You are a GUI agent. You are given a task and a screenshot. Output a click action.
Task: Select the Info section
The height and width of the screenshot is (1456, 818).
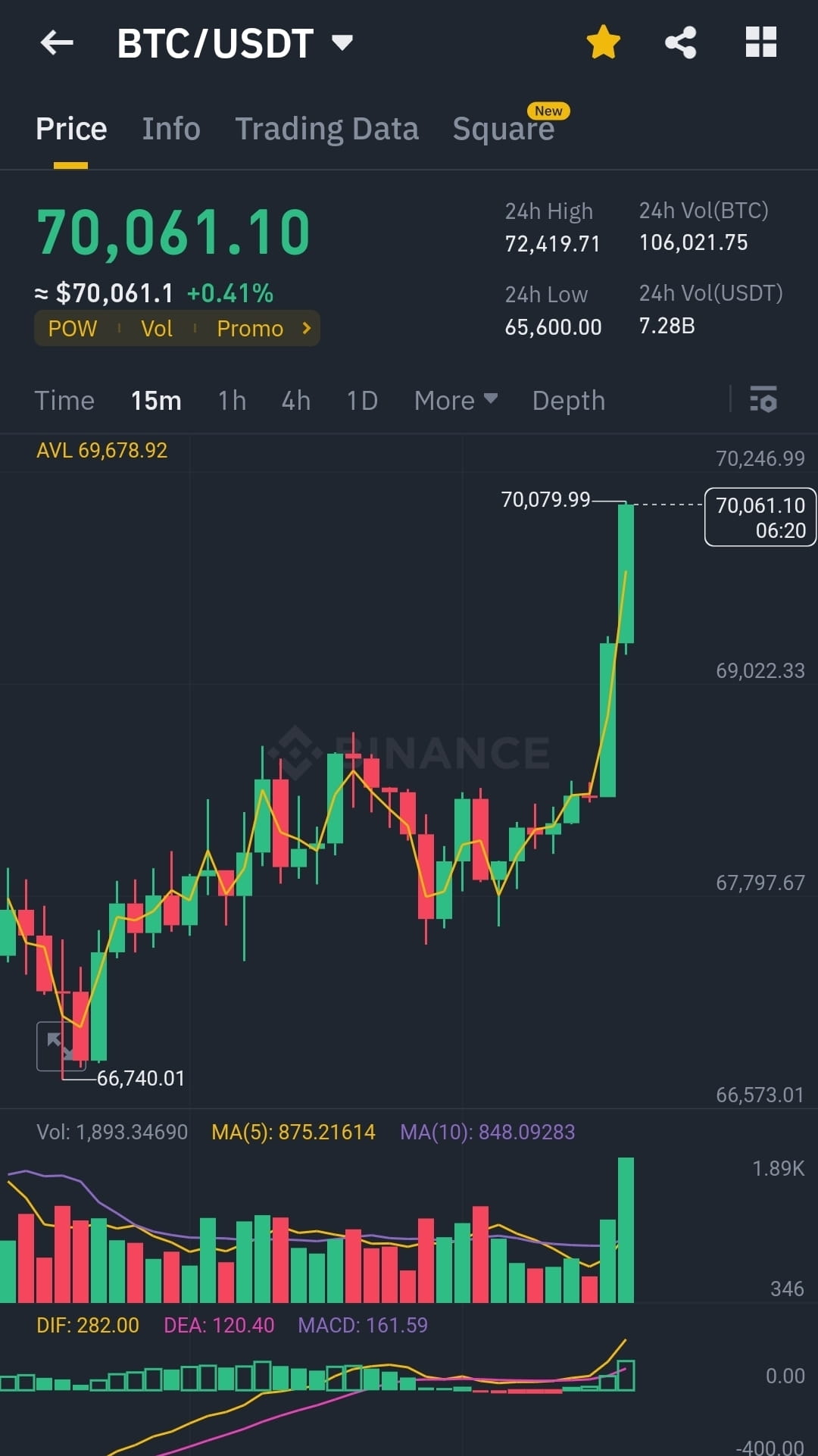click(170, 128)
